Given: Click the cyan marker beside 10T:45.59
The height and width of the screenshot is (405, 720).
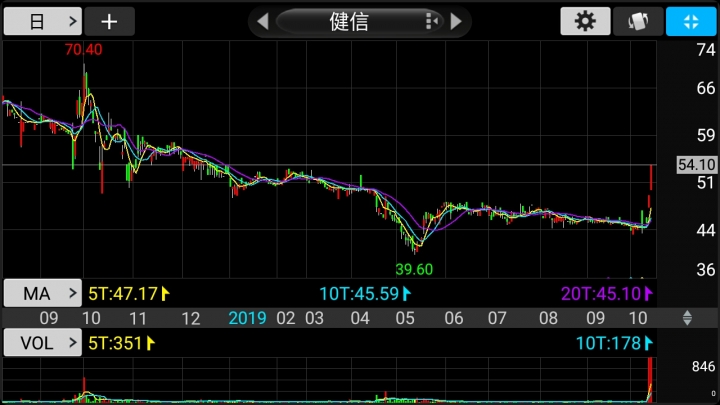Looking at the screenshot, I should (406, 293).
